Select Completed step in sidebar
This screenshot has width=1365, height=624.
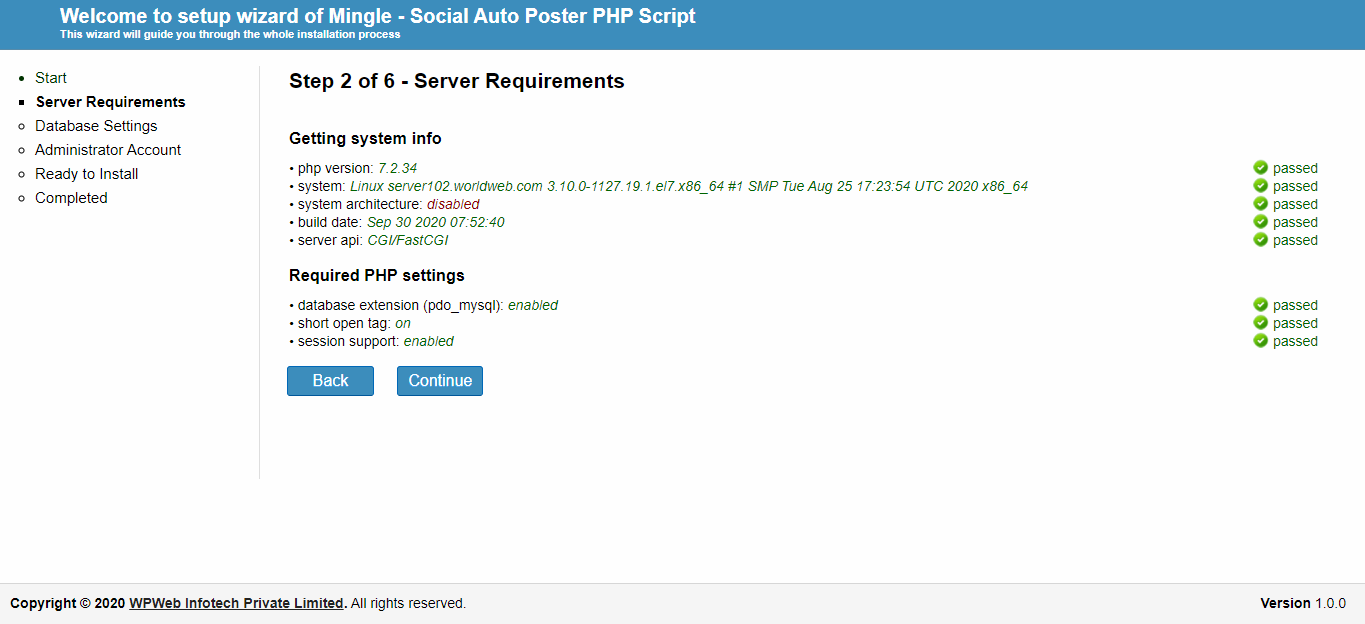pos(71,198)
